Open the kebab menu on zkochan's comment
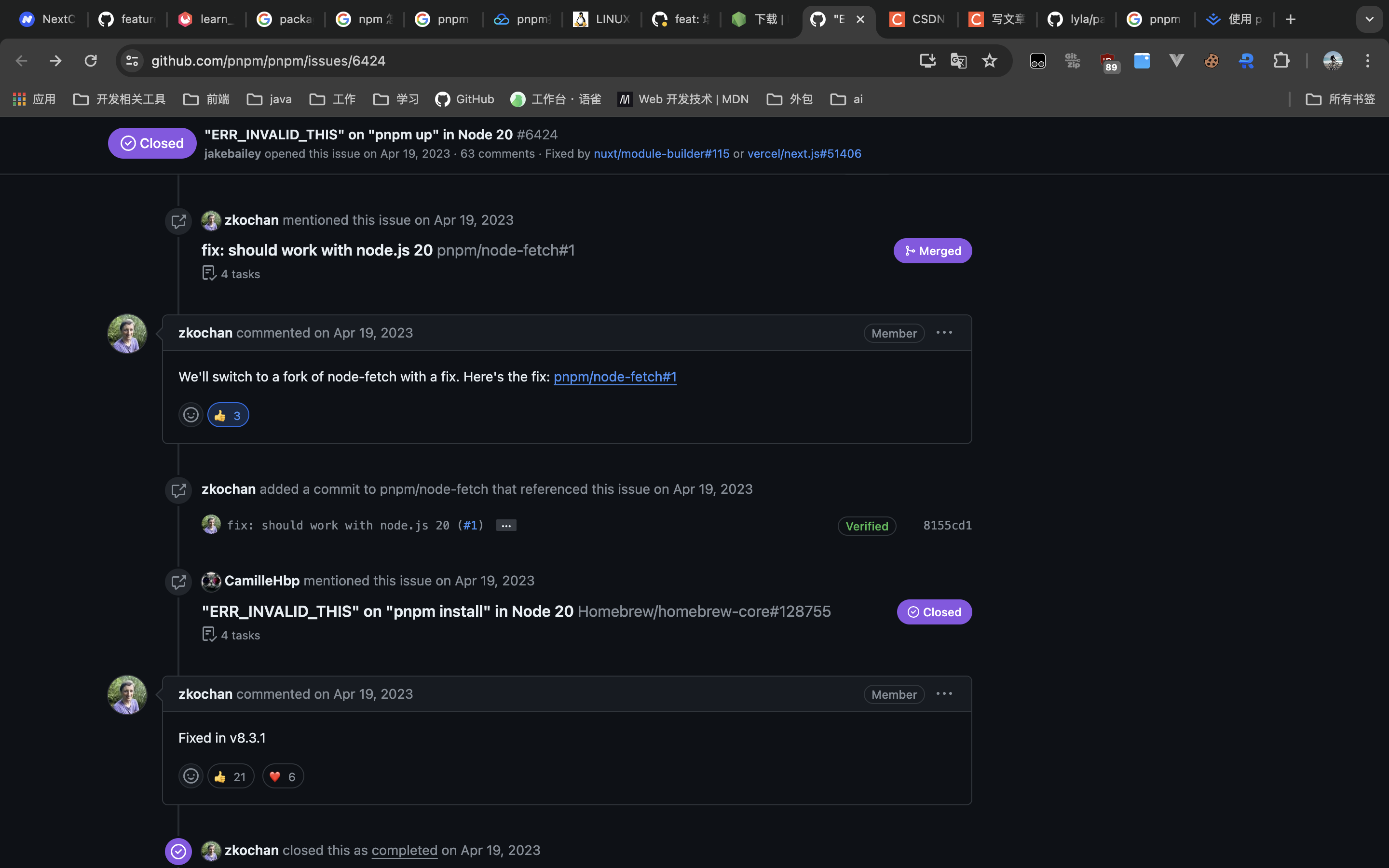Viewport: 1389px width, 868px height. 944,332
